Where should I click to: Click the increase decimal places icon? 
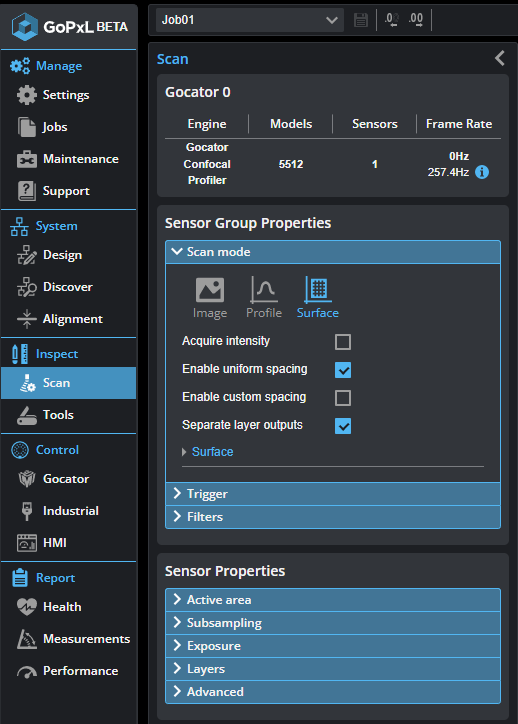coord(416,20)
